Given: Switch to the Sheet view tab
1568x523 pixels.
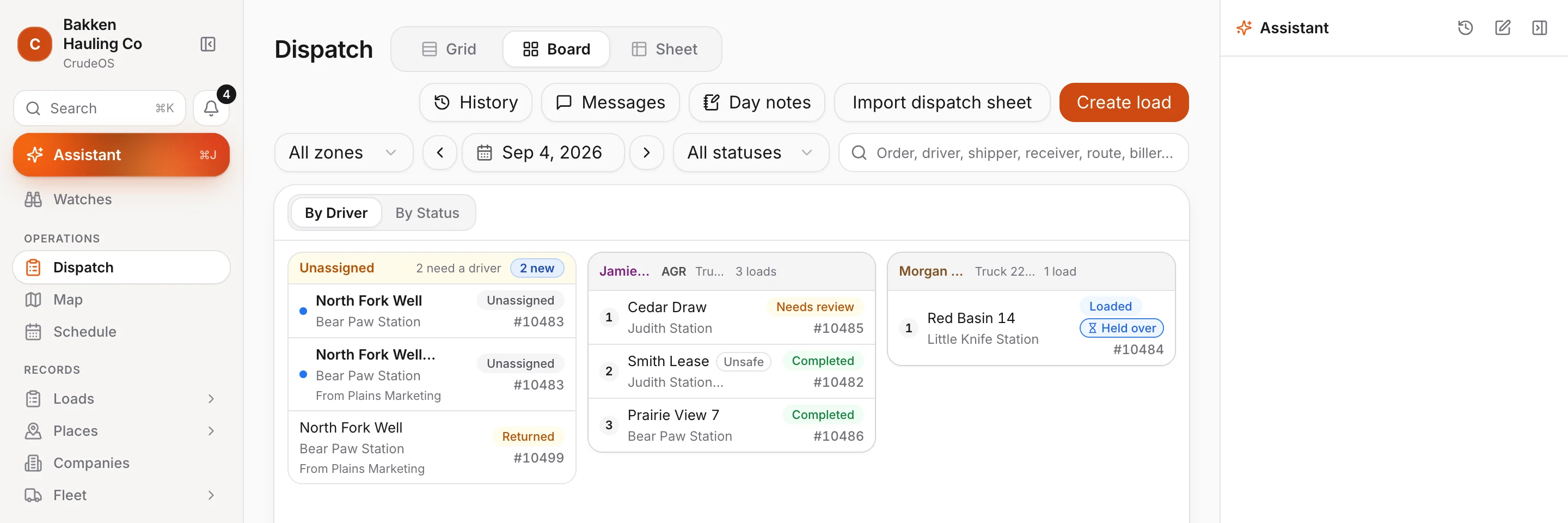Looking at the screenshot, I should [x=665, y=50].
